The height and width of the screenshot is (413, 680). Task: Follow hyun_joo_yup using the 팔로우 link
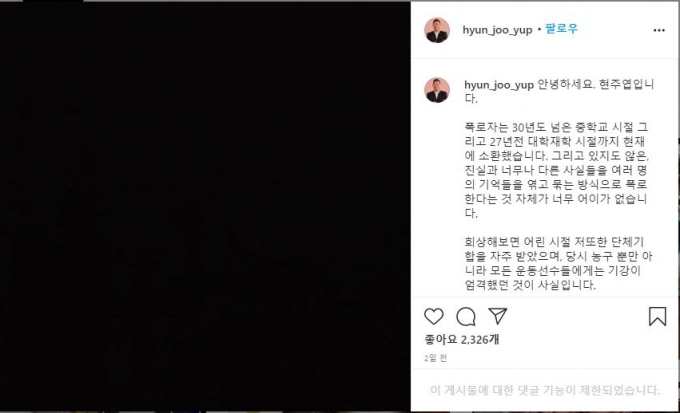(x=562, y=30)
